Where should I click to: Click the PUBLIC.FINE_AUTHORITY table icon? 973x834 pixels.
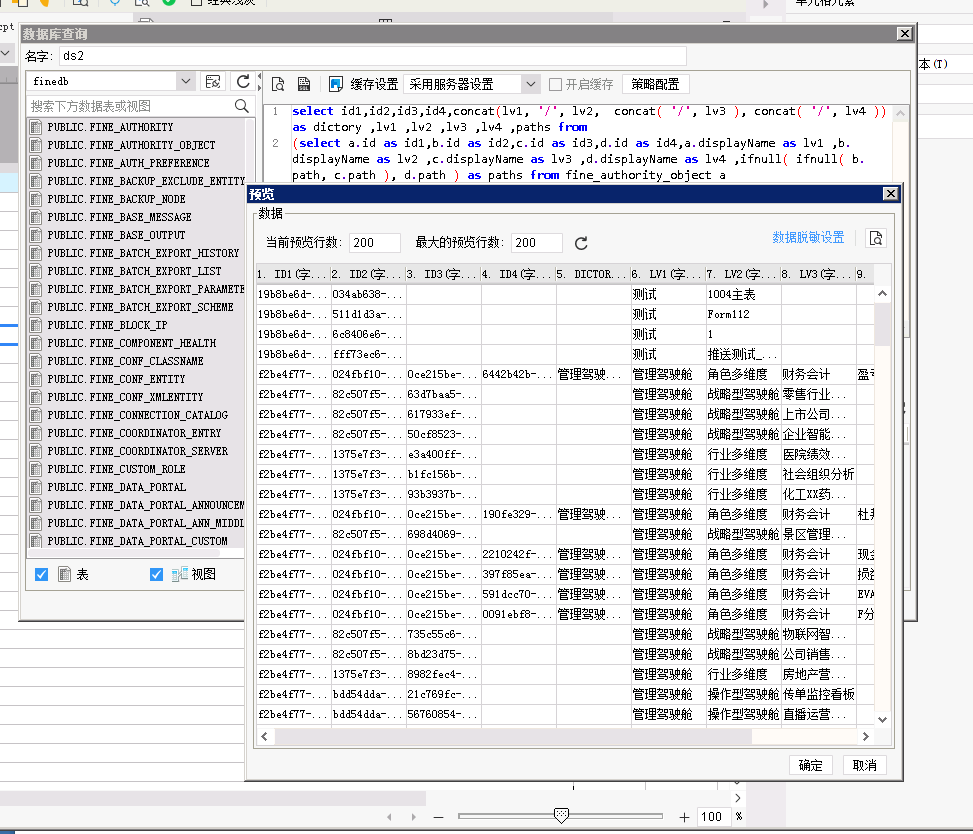(x=36, y=127)
